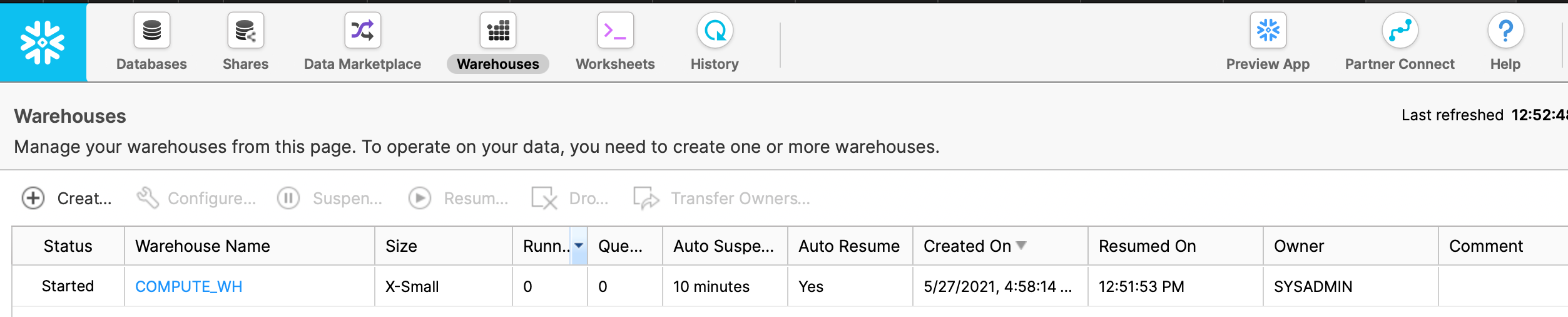Click the Drop warehouse button
Viewport: 1568px width, 317px height.
[570, 198]
